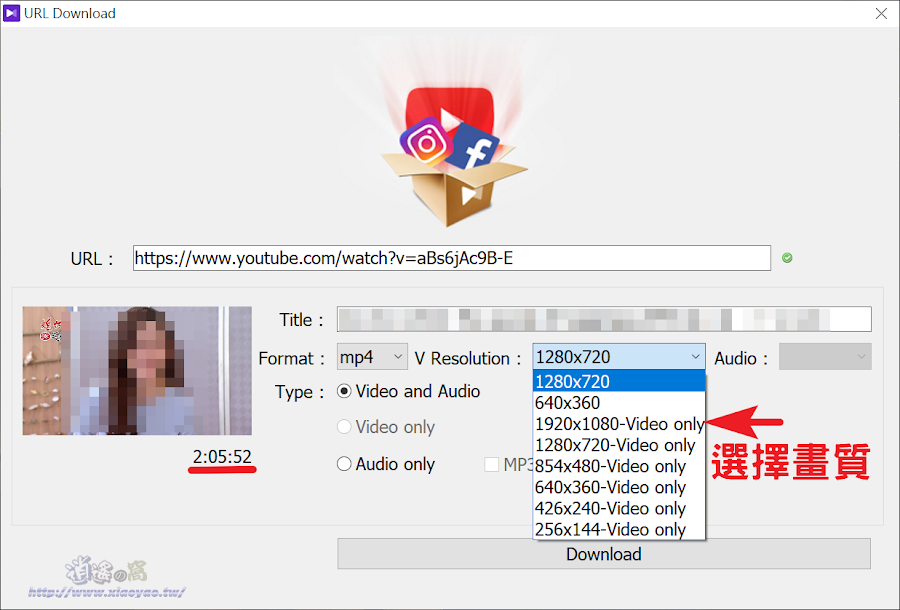
Task: Open the Audio dropdown
Action: (825, 357)
